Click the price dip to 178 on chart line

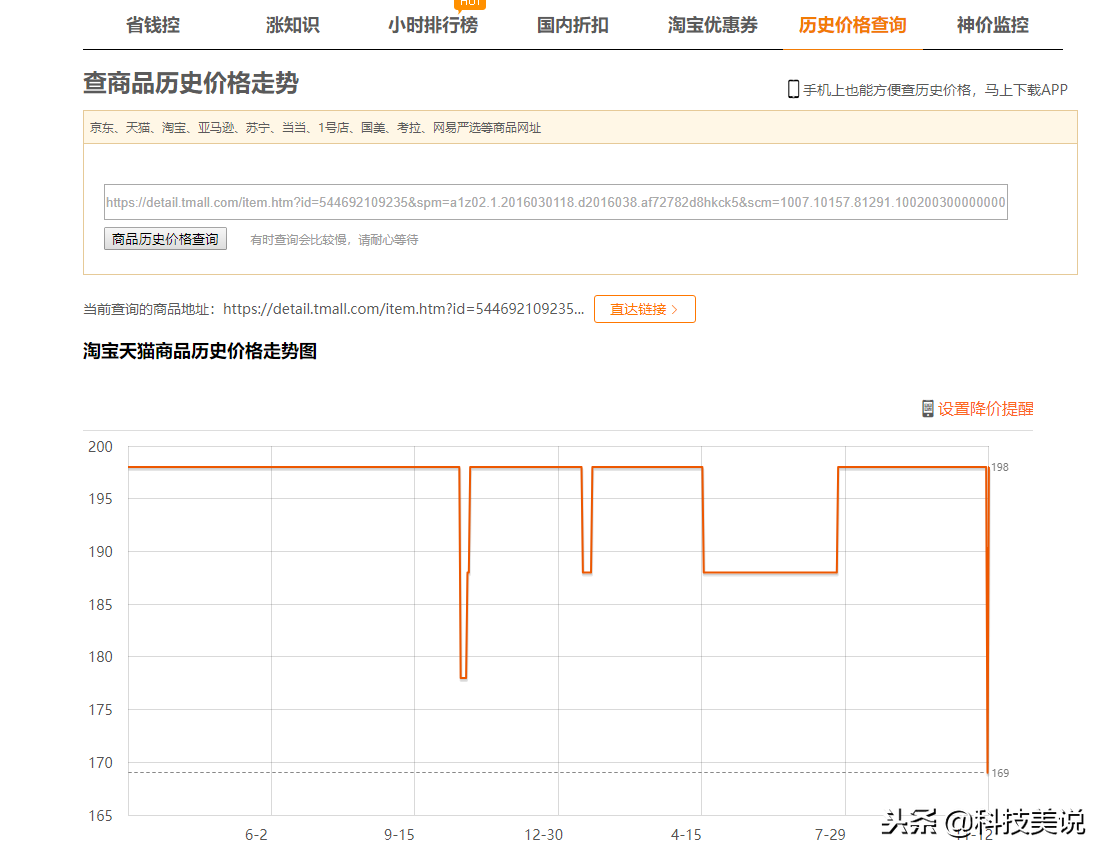pos(463,677)
